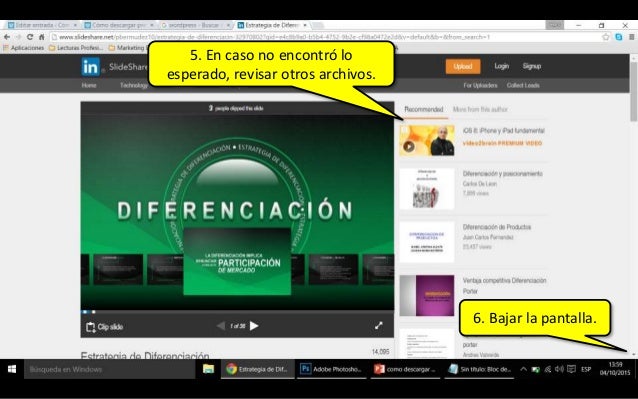This screenshot has width=638, height=399.
Task: Select the Recommended tab
Action: [x=424, y=109]
